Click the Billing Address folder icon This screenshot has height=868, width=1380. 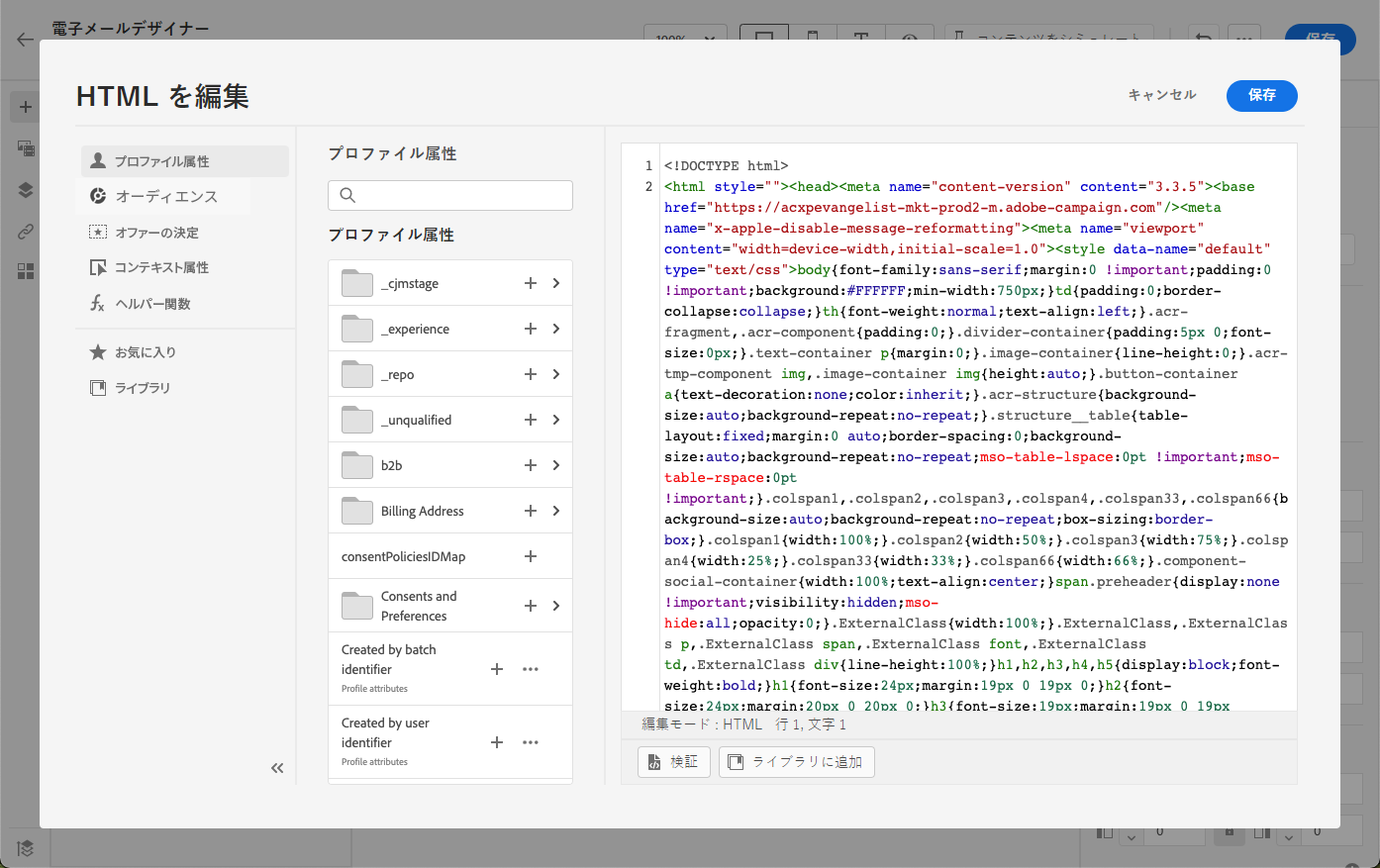click(x=357, y=511)
